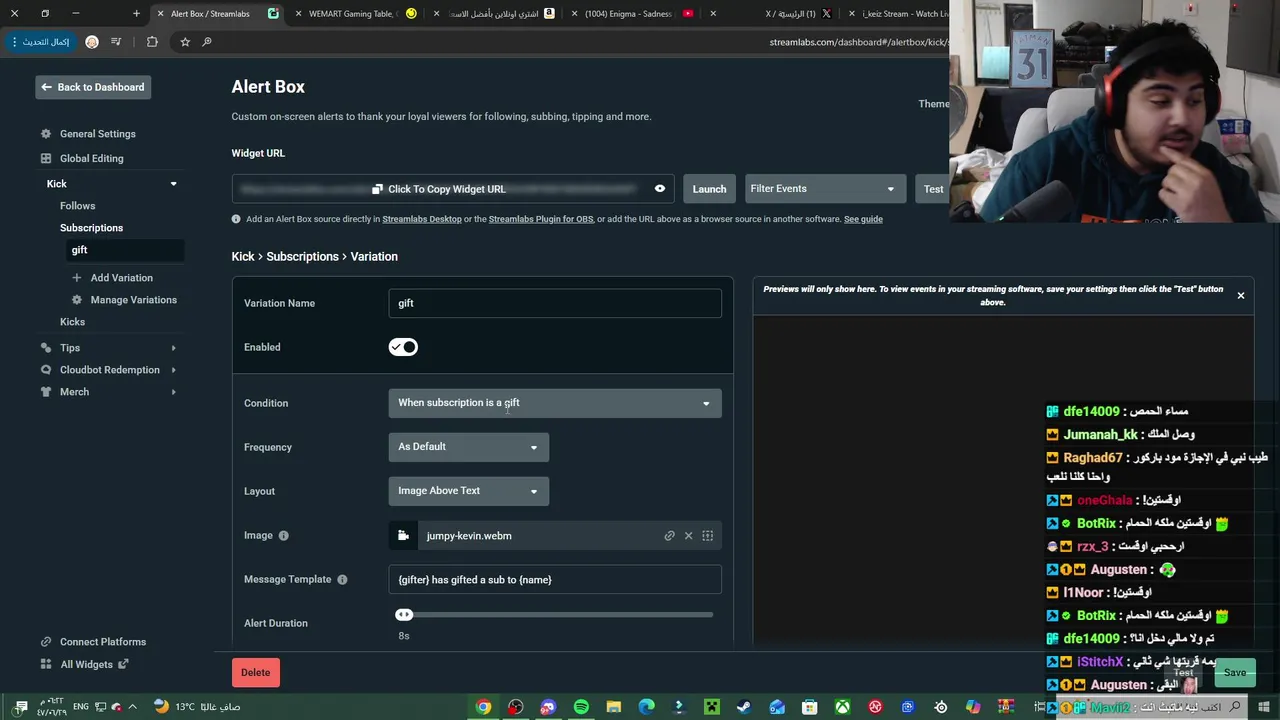1280x720 pixels.
Task: Open Manage Variations gear icon
Action: coord(77,300)
